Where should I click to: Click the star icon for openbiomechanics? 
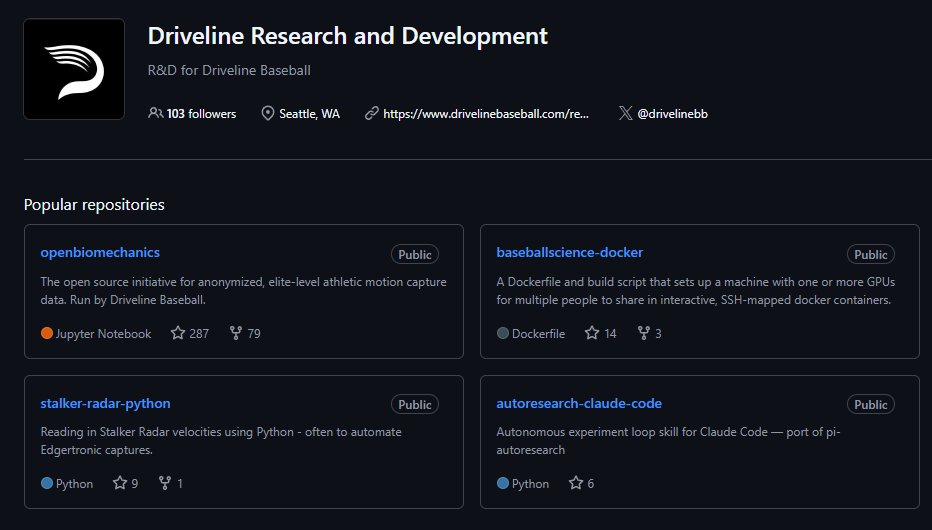click(178, 333)
